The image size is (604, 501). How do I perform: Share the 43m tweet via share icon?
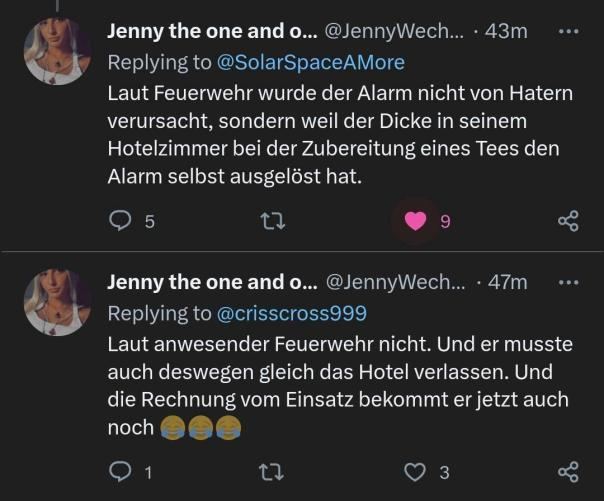point(568,221)
